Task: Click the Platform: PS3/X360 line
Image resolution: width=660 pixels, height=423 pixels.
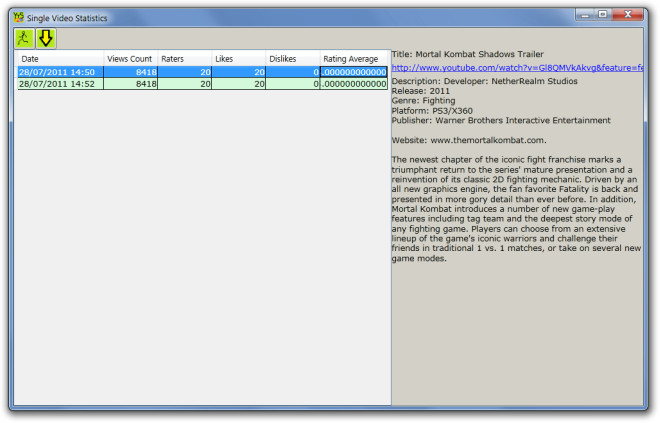Action: (432, 111)
